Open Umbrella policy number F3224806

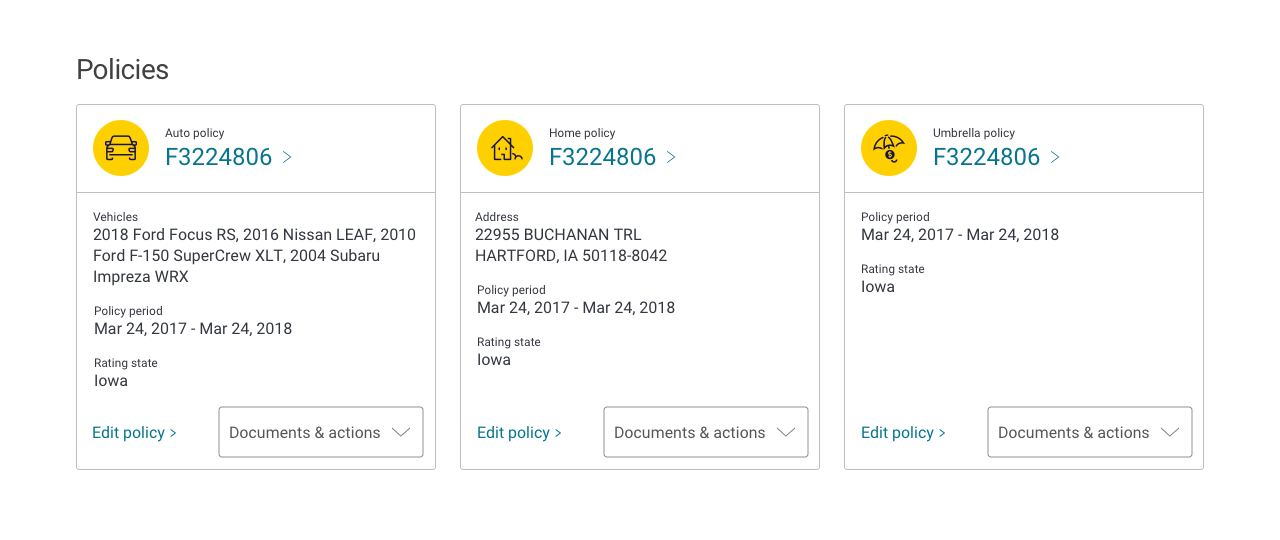(986, 157)
